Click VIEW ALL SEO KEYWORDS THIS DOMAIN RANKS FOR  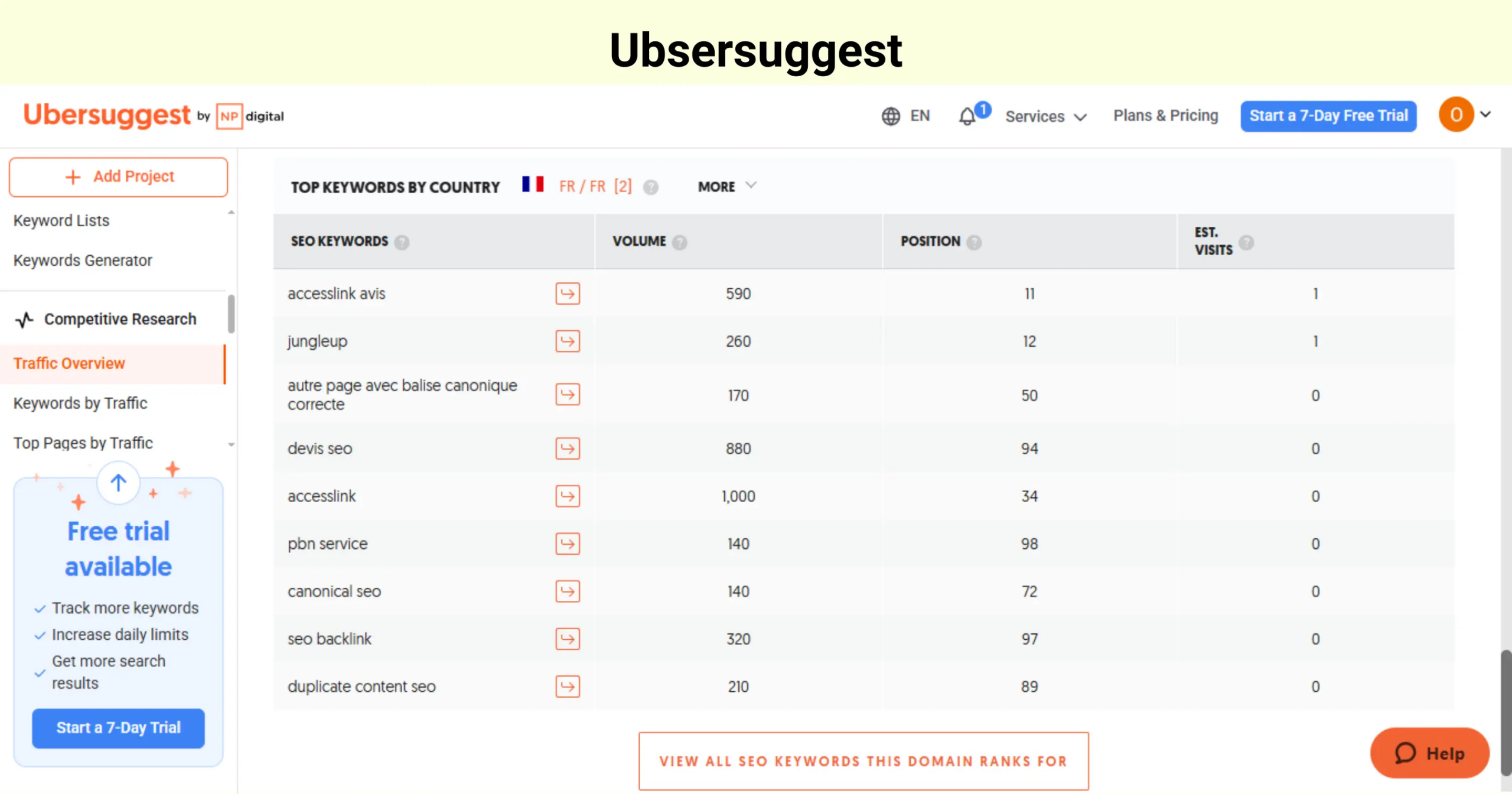click(x=864, y=761)
